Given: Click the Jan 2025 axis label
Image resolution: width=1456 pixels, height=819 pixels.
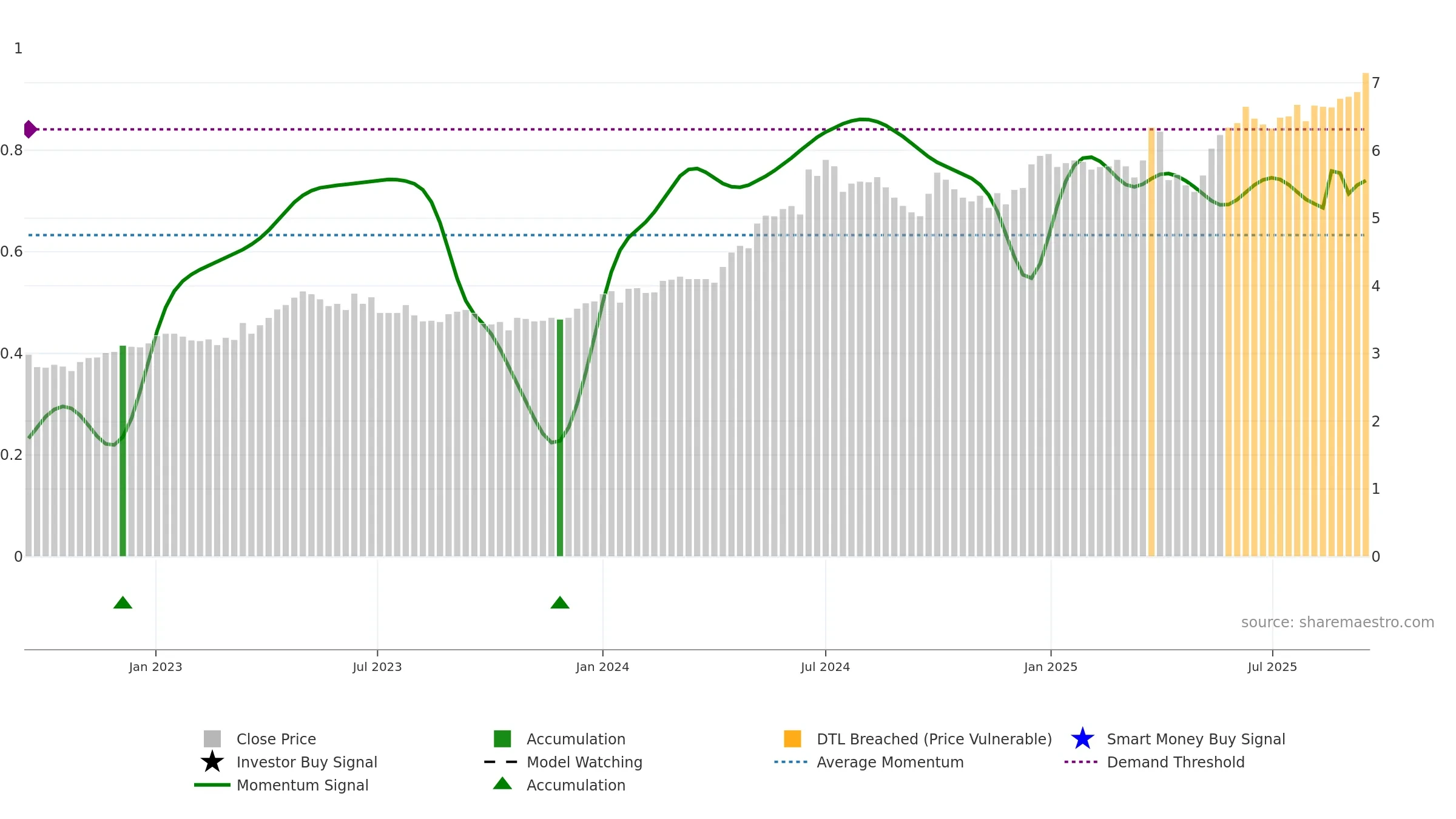Looking at the screenshot, I should coord(1051,667).
